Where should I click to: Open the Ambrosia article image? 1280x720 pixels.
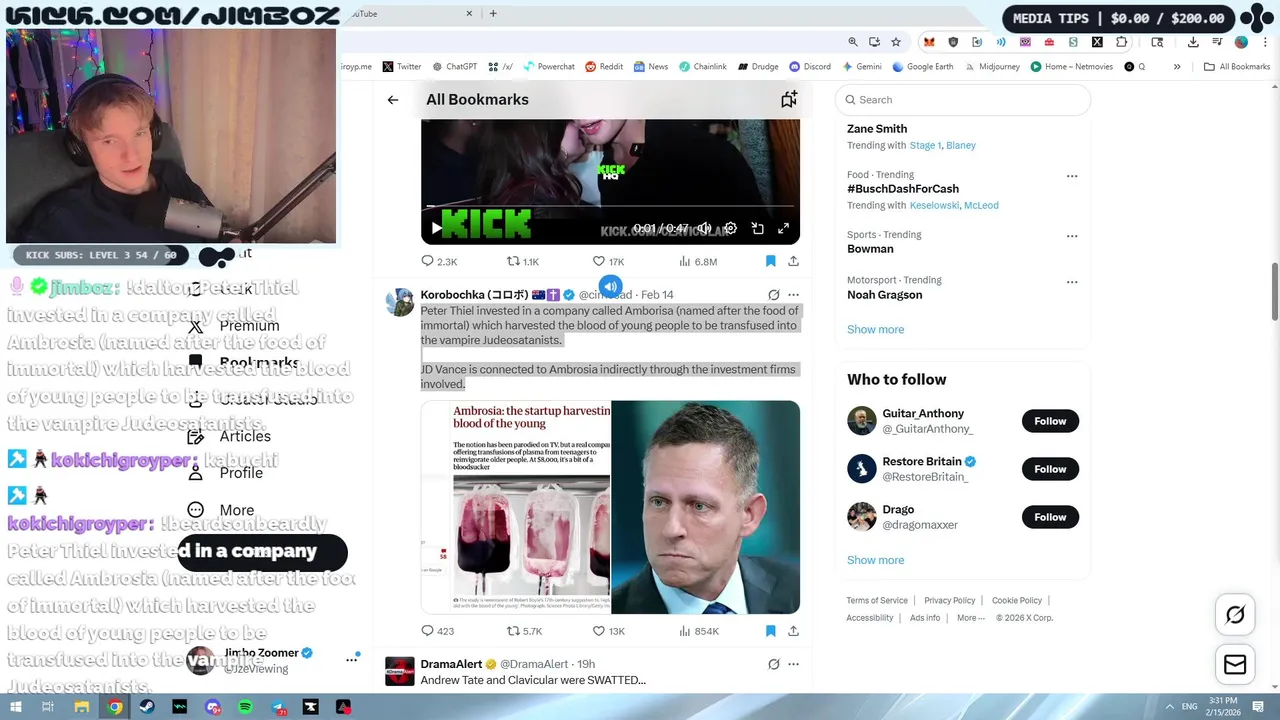coord(516,507)
